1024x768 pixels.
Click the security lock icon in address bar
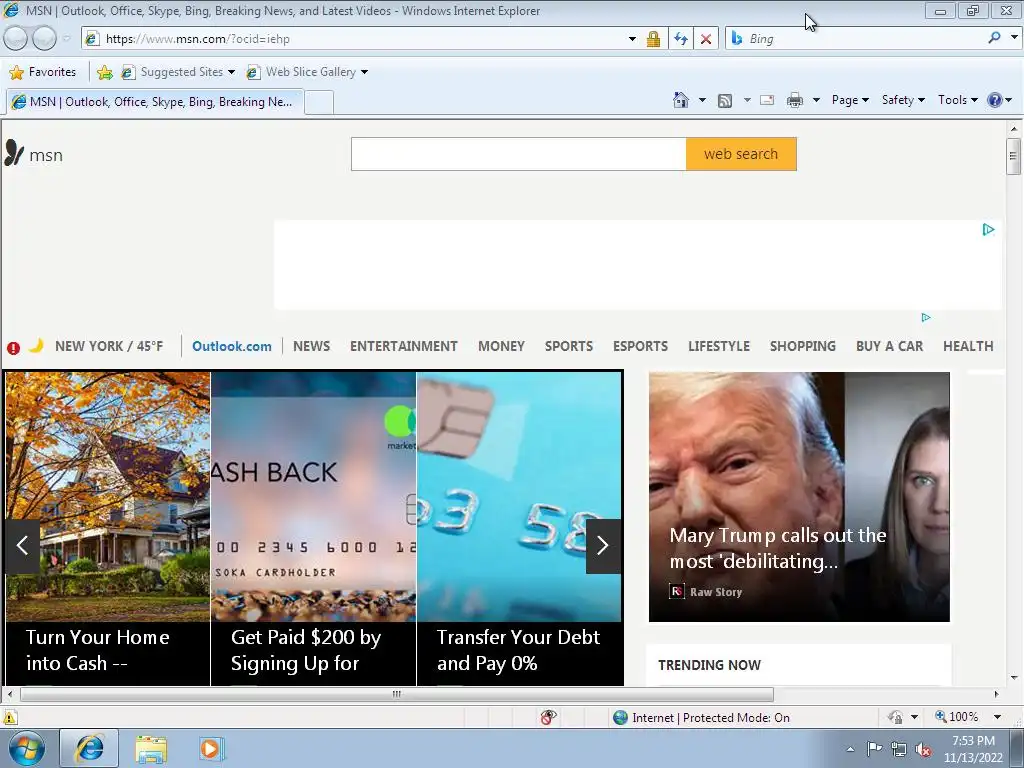point(653,39)
